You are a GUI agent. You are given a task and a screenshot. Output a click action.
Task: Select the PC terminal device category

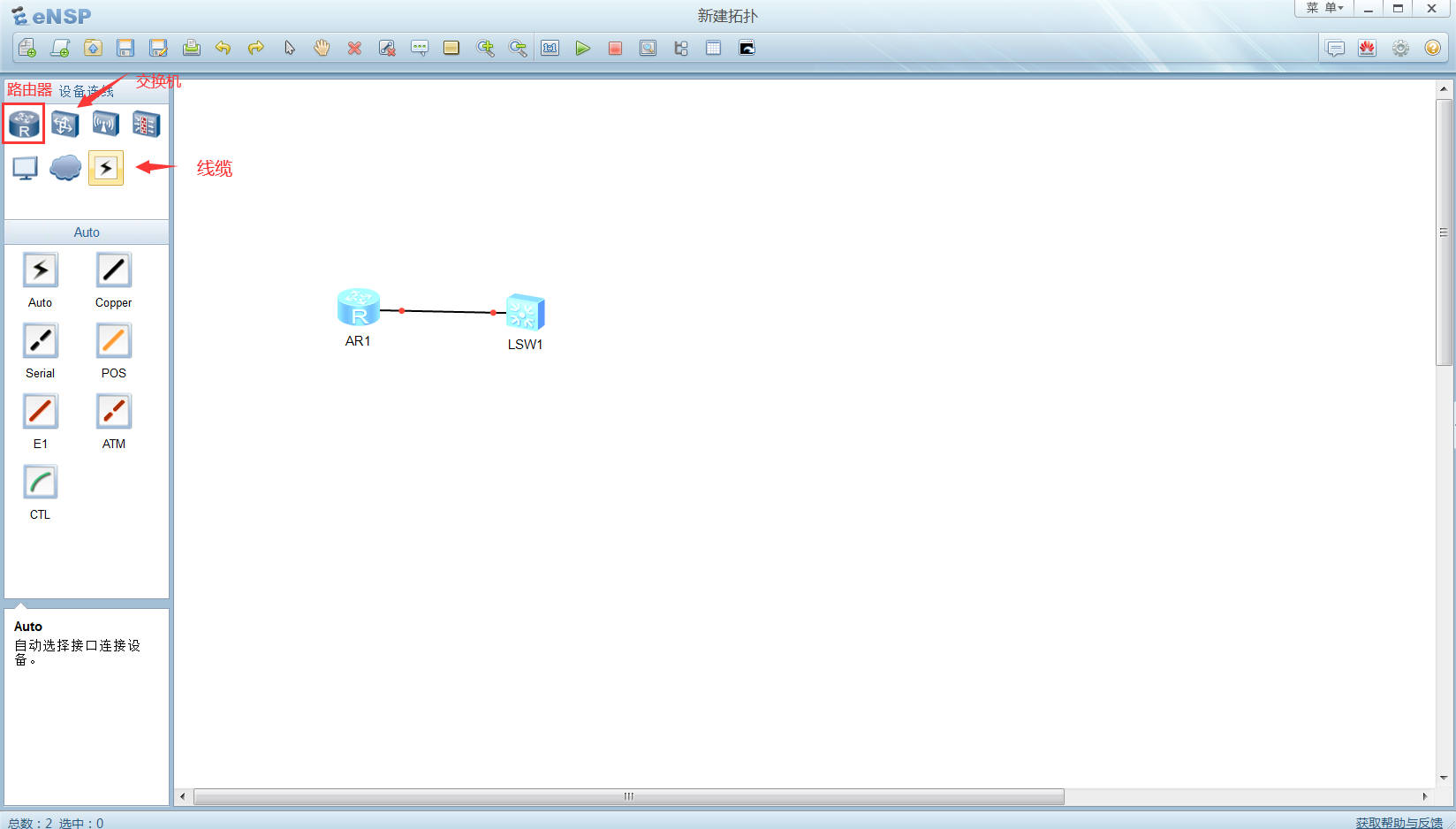tap(25, 167)
